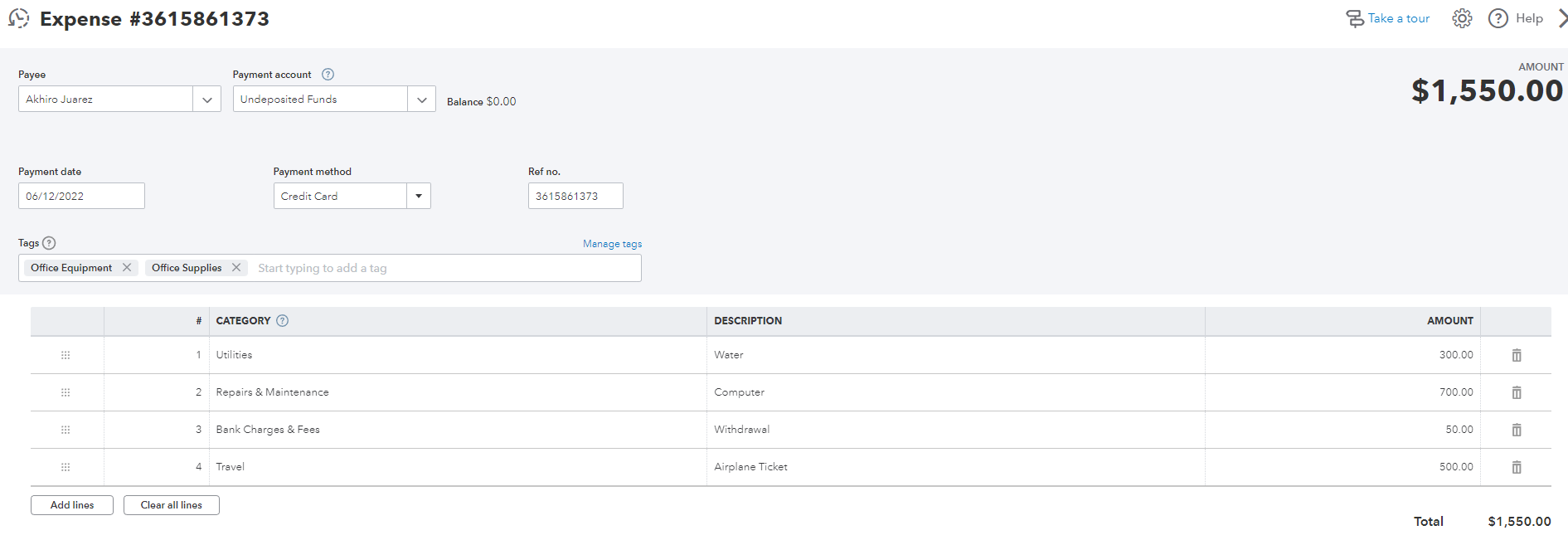Image resolution: width=1568 pixels, height=540 pixels.
Task: Delete the Utilities line with trash icon
Action: coord(1516,355)
